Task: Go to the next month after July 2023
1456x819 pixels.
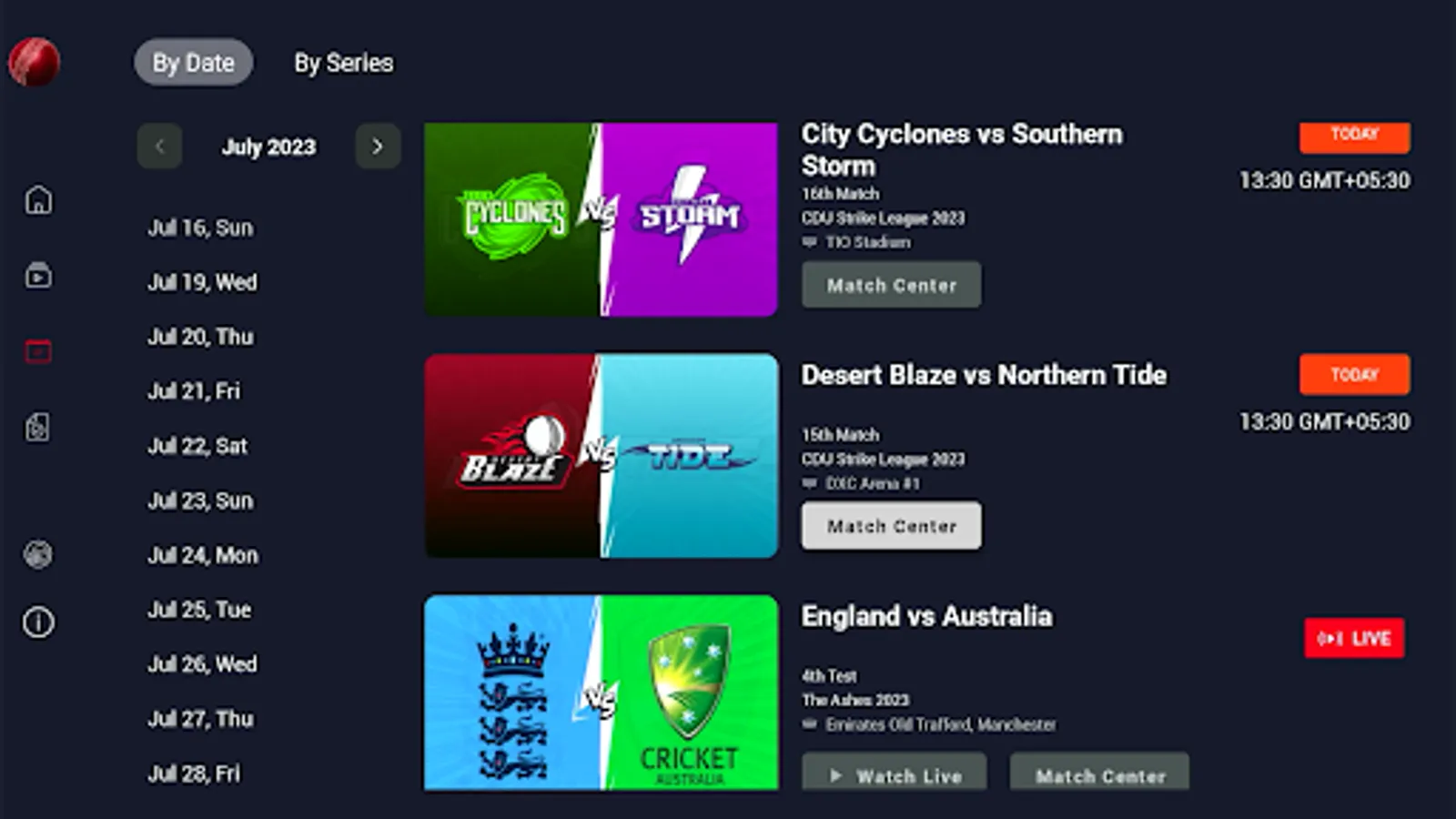Action: (378, 147)
